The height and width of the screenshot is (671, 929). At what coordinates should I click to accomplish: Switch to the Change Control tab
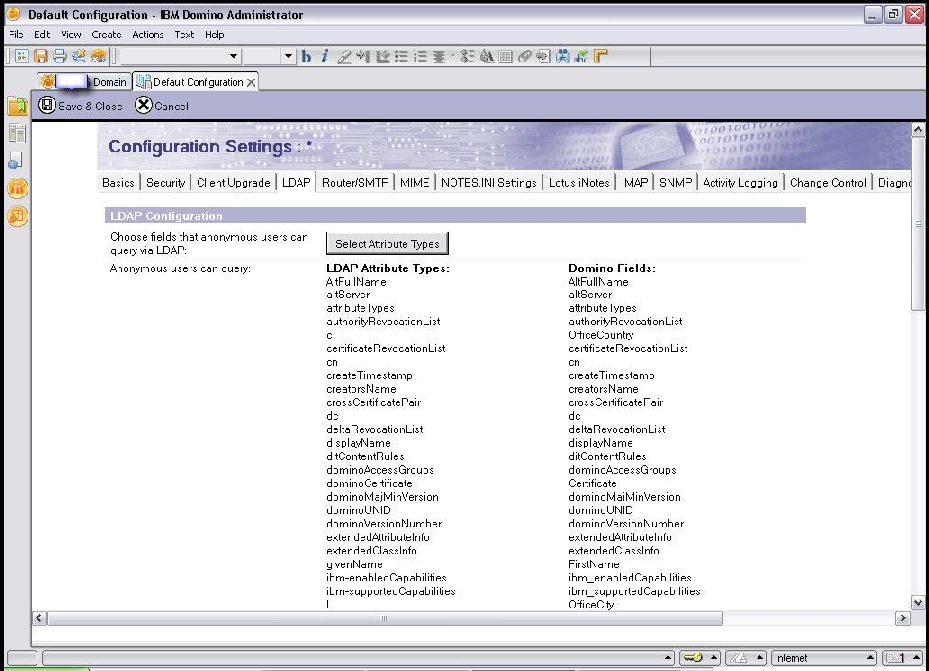click(x=828, y=182)
